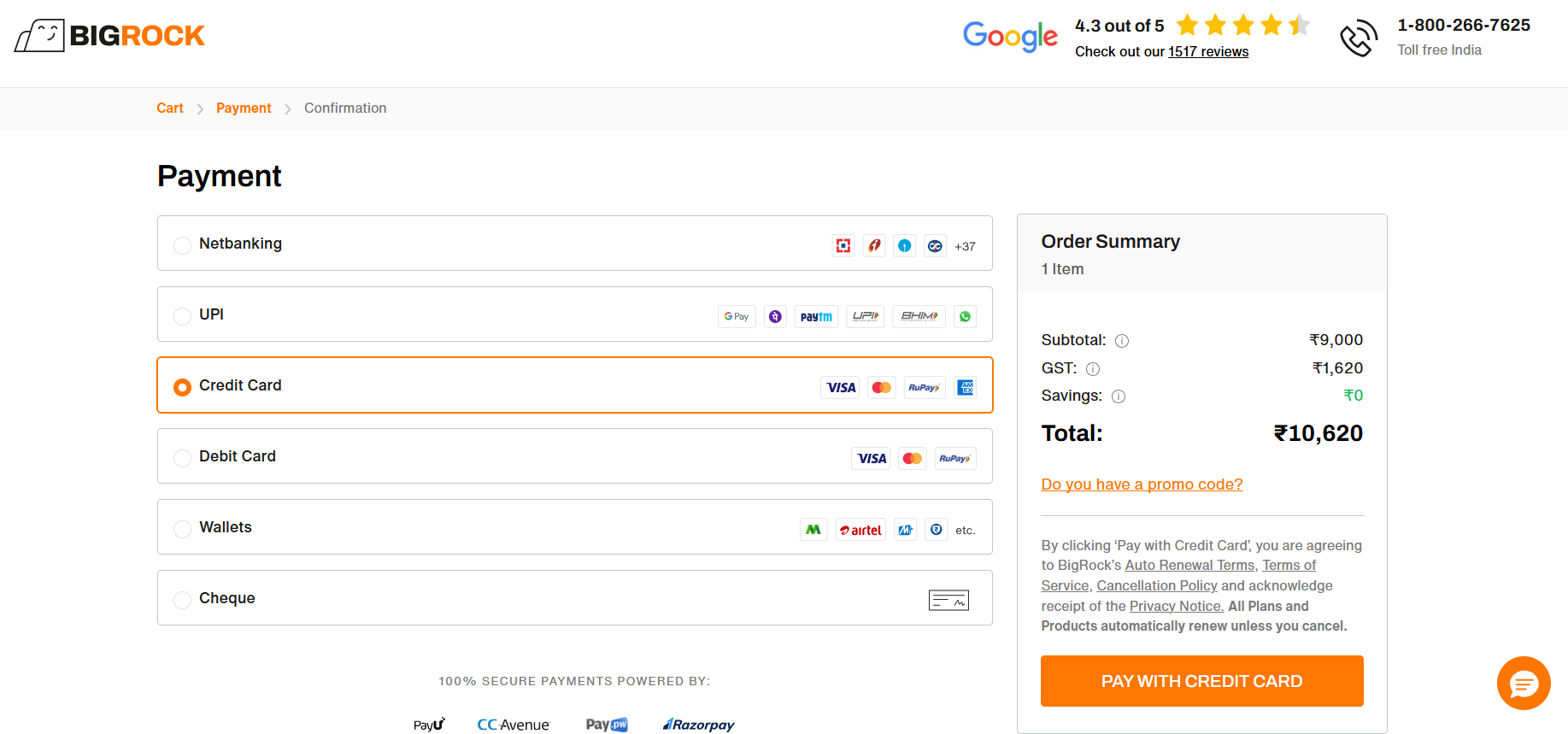Select the Credit Card radio button
Screen dimensions: 1568x734
click(182, 388)
